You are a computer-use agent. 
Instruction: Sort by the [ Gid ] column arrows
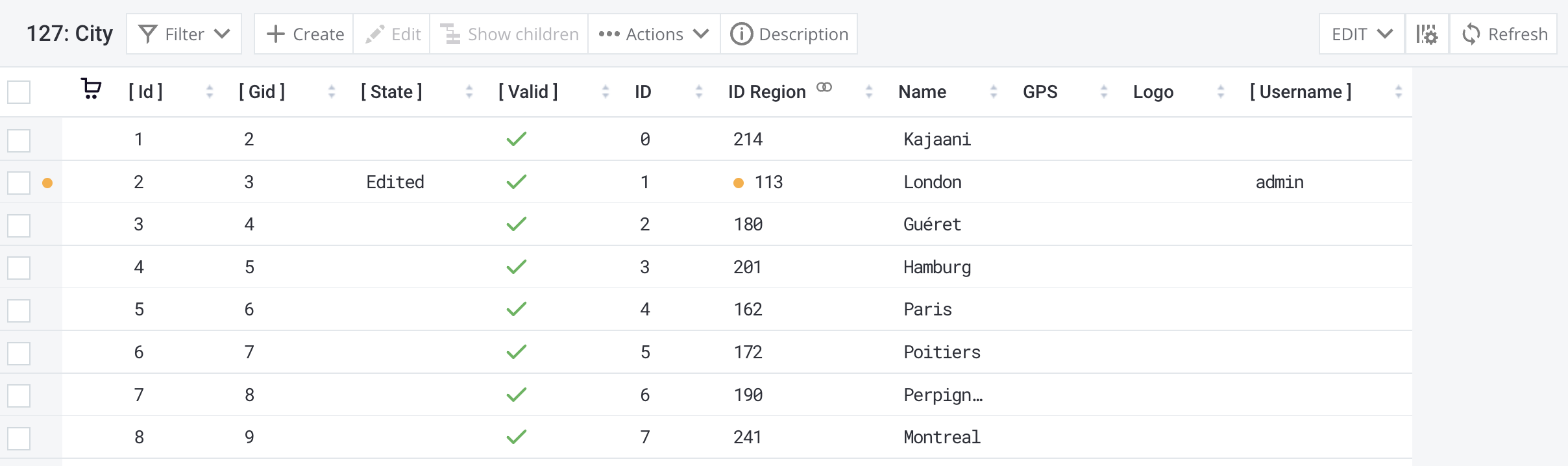[x=332, y=92]
